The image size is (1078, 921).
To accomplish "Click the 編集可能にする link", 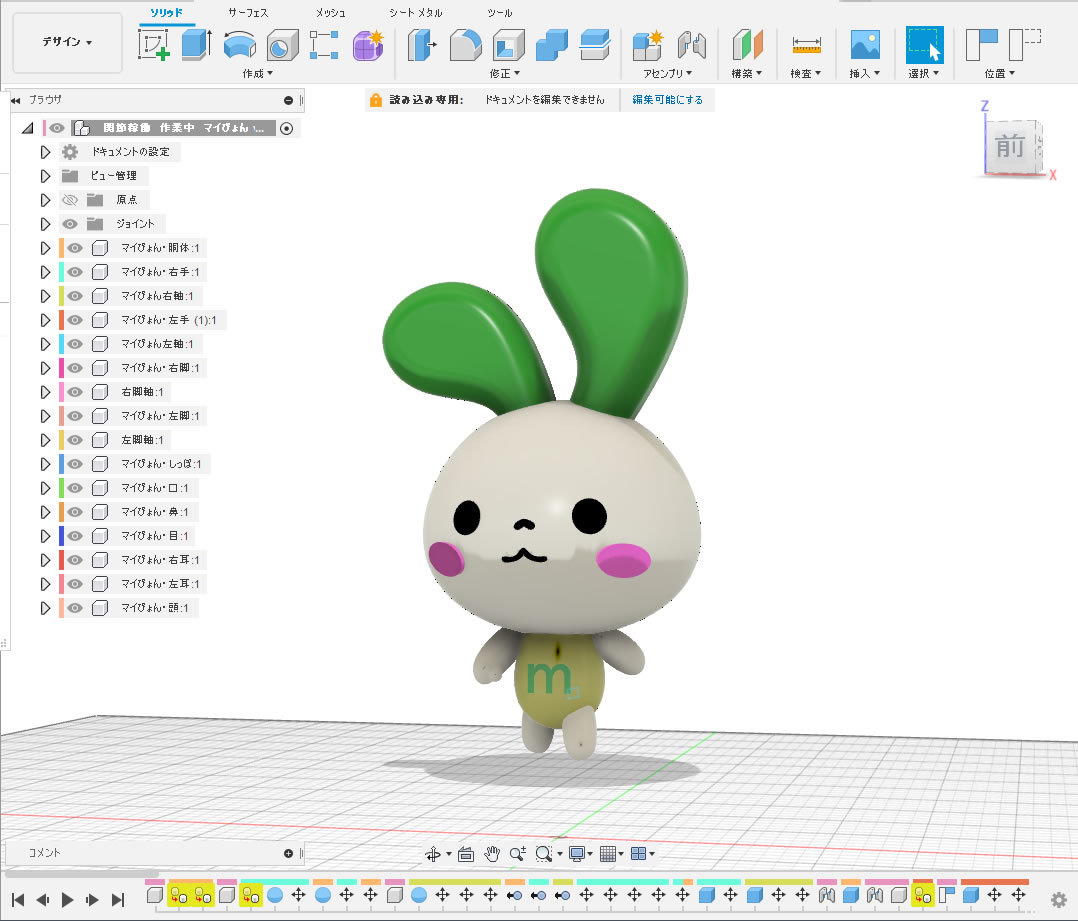I will pyautogui.click(x=667, y=100).
